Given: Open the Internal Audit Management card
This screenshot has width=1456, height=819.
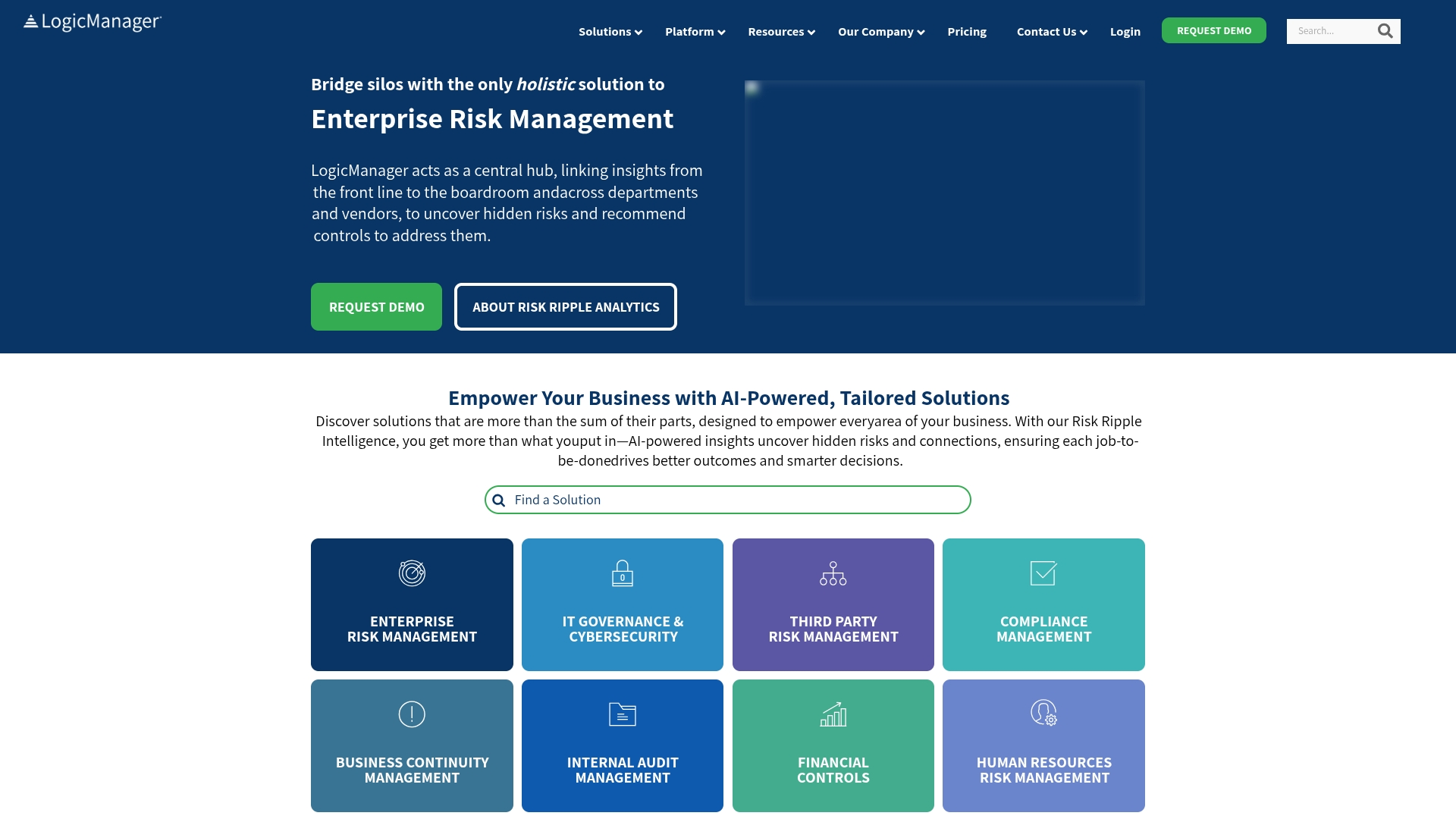Looking at the screenshot, I should pos(623,745).
